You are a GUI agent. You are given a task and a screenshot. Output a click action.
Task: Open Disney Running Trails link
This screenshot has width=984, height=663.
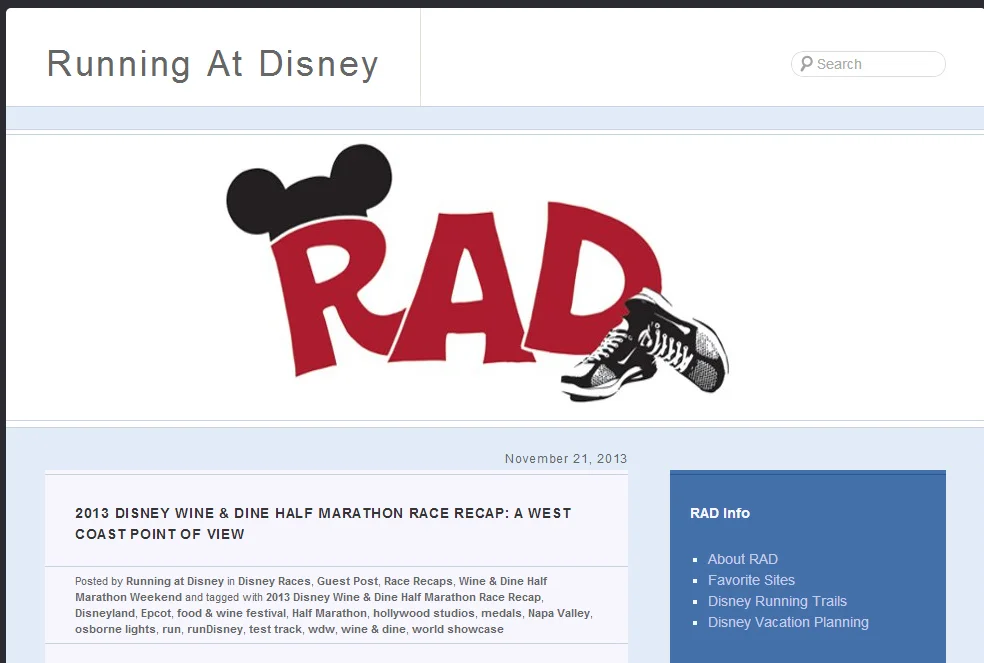coord(777,601)
